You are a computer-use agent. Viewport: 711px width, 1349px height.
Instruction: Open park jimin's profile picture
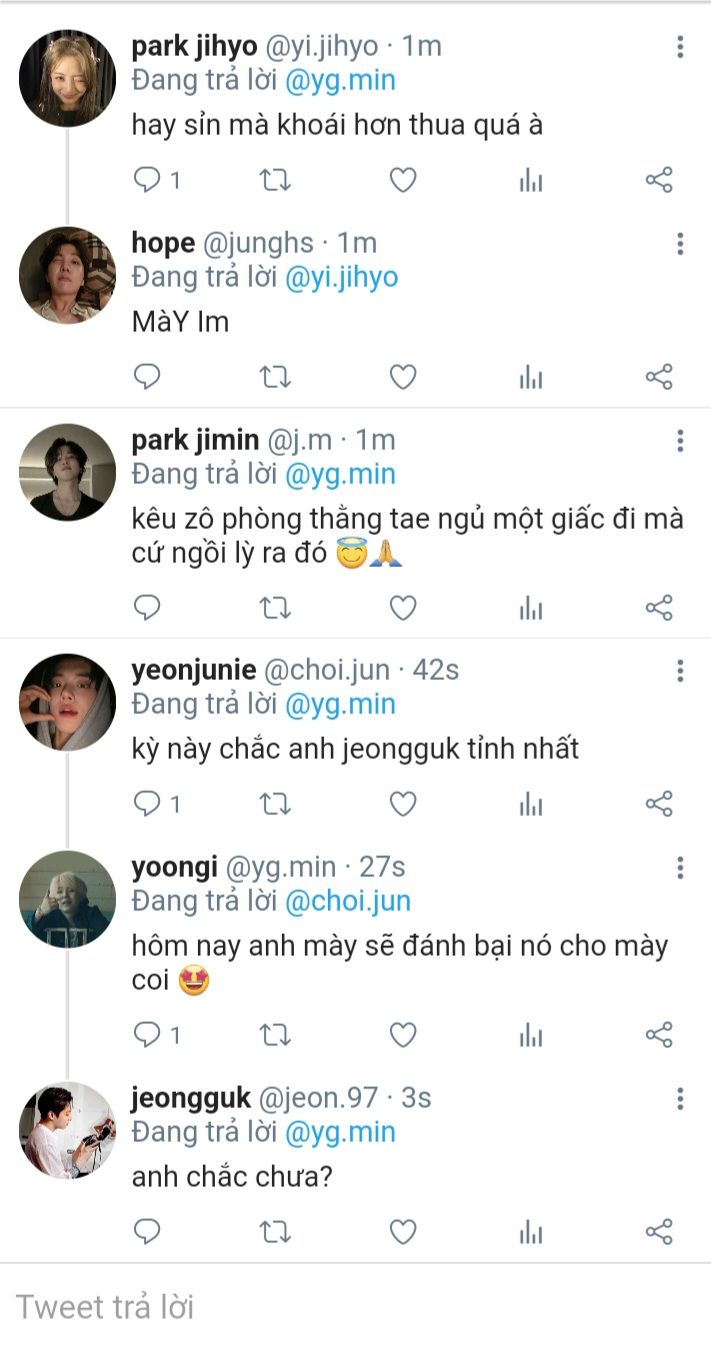pyautogui.click(x=68, y=472)
